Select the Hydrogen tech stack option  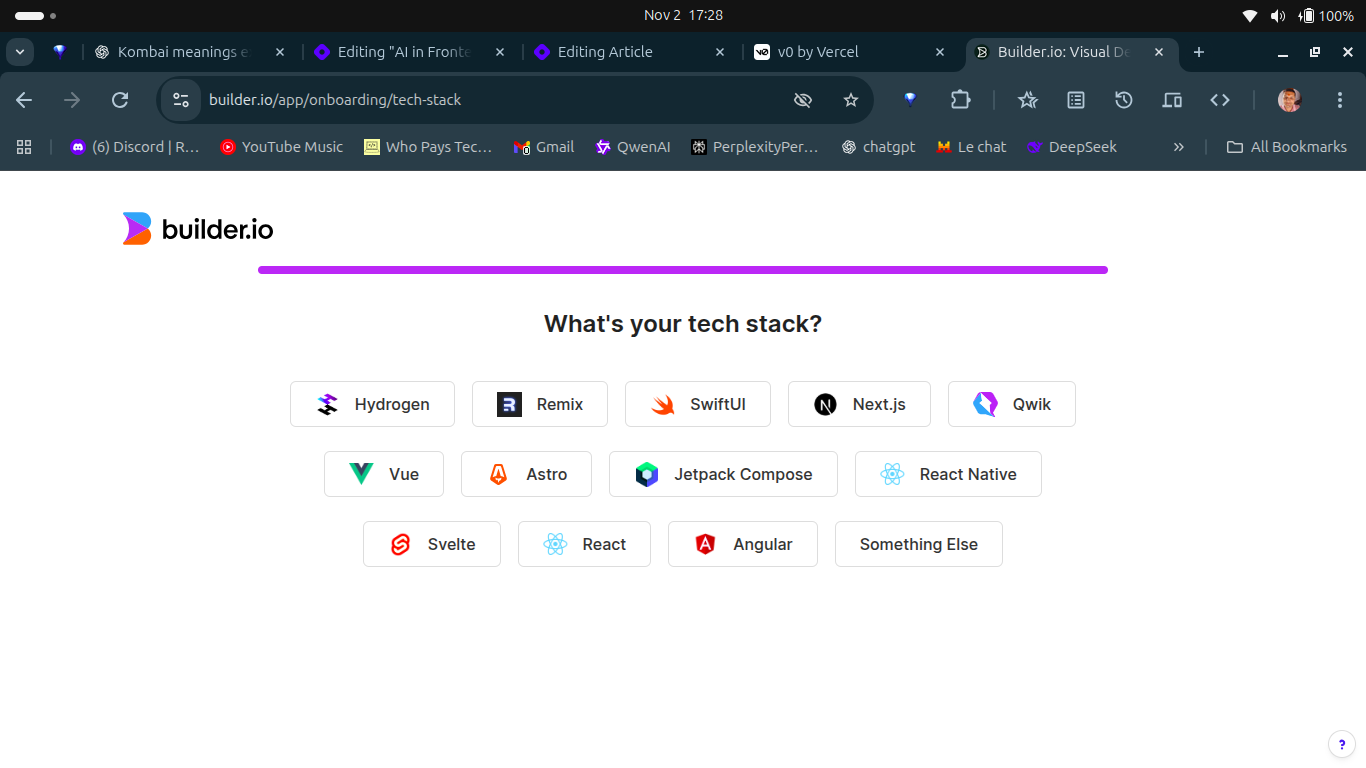point(372,404)
